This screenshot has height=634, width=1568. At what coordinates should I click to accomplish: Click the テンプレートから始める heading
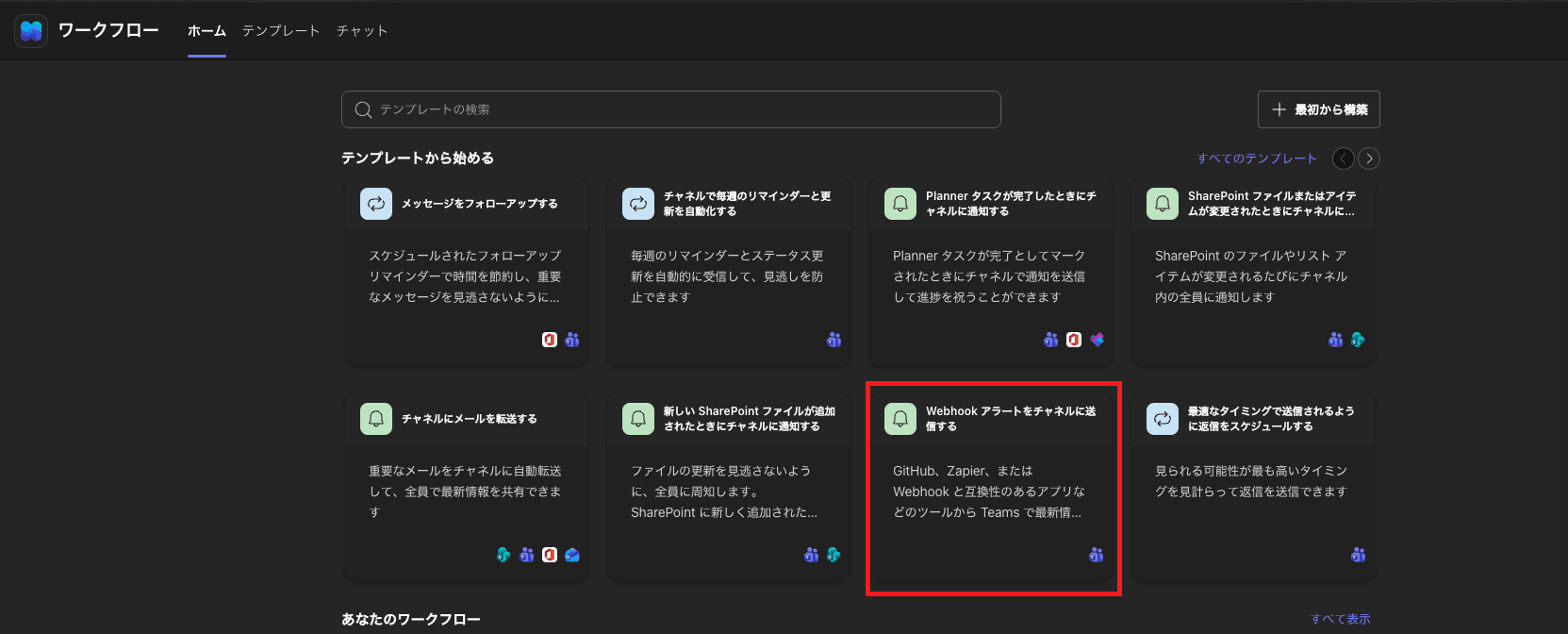coord(418,158)
